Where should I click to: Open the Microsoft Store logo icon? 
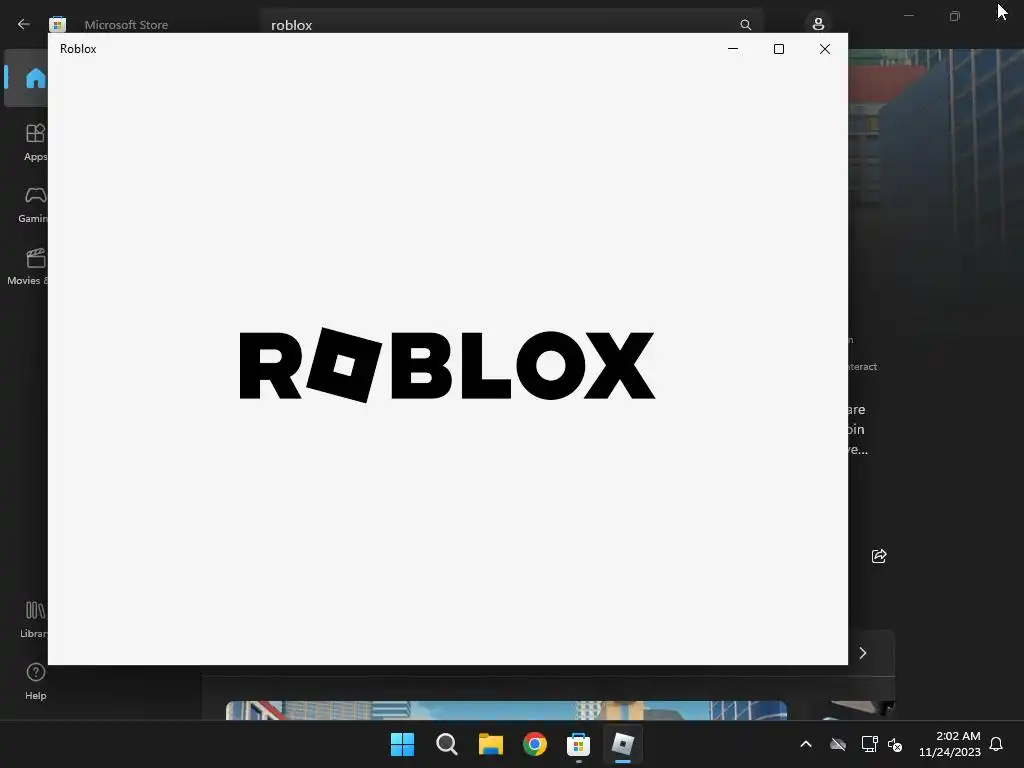point(57,24)
